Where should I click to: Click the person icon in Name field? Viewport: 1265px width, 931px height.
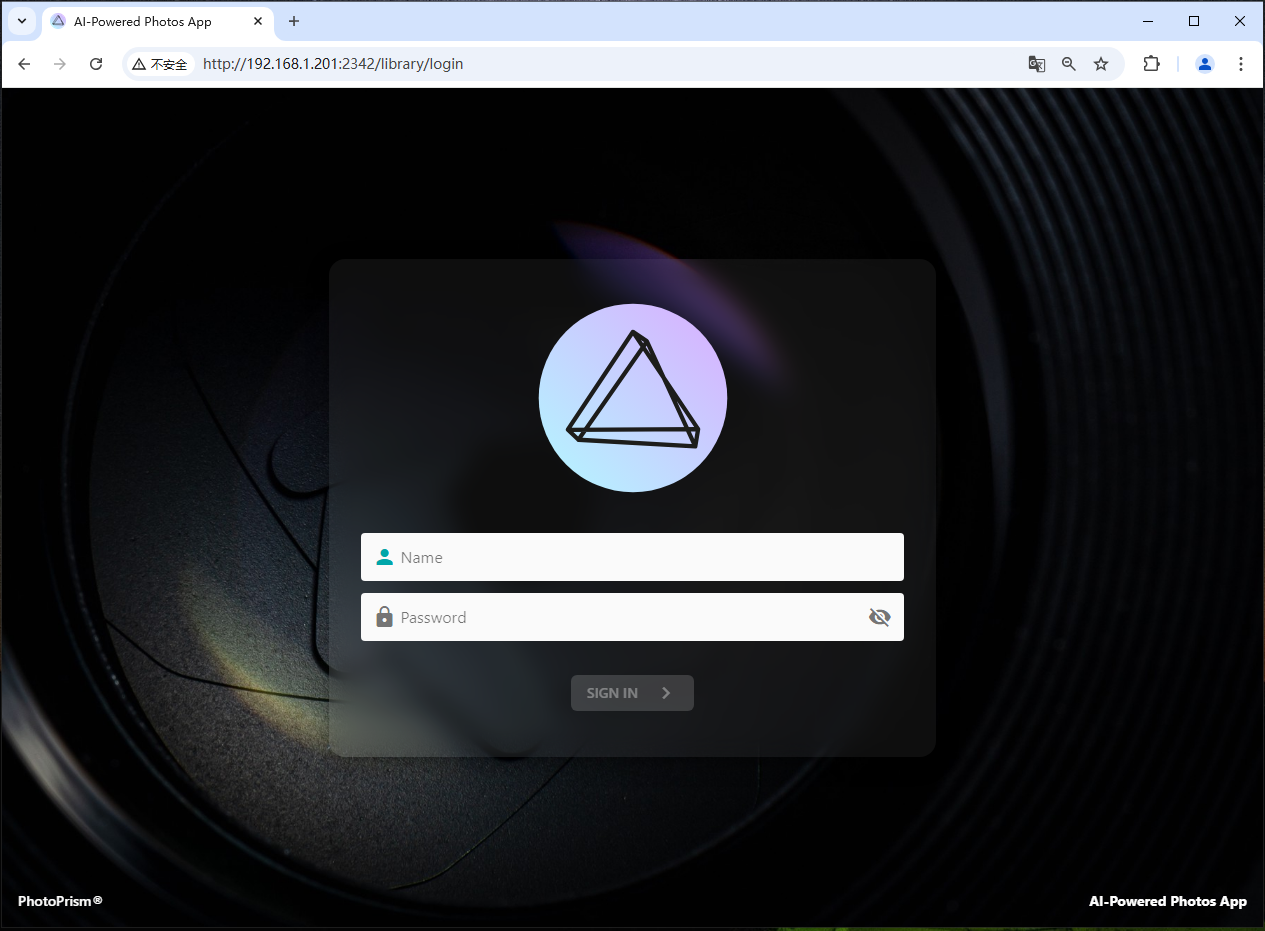coord(384,557)
